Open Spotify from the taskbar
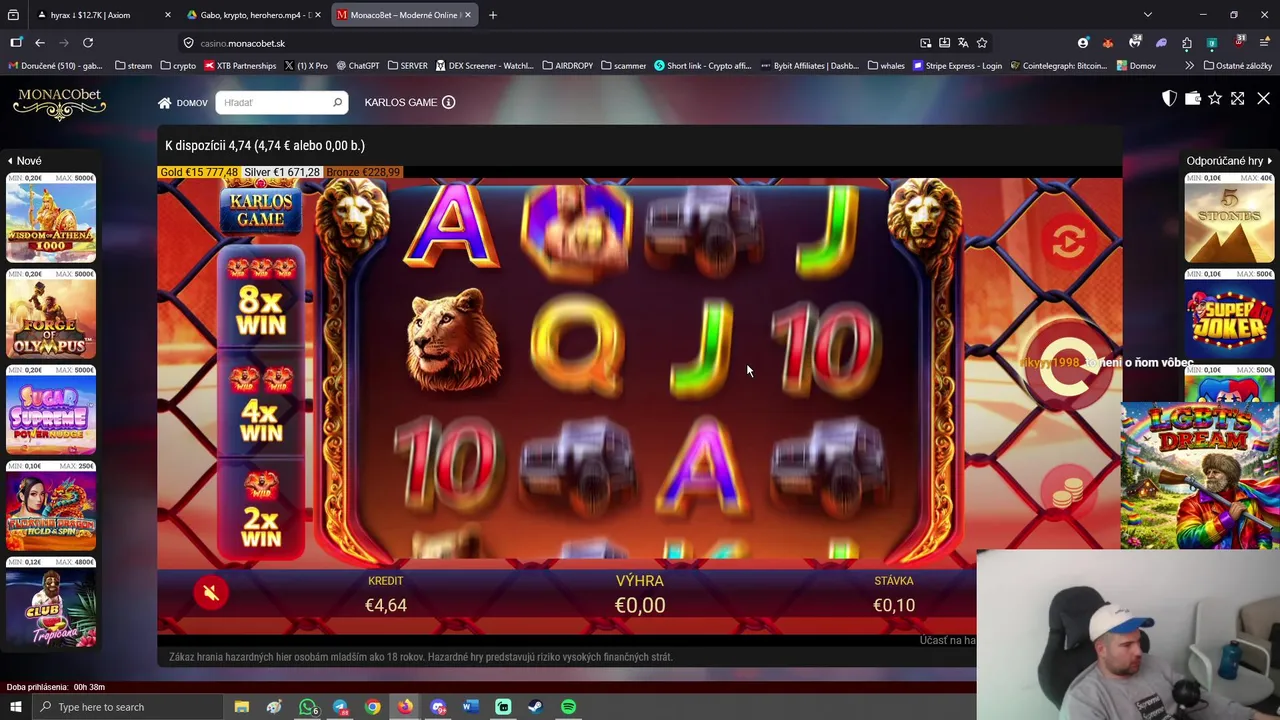1280x720 pixels. click(x=568, y=707)
